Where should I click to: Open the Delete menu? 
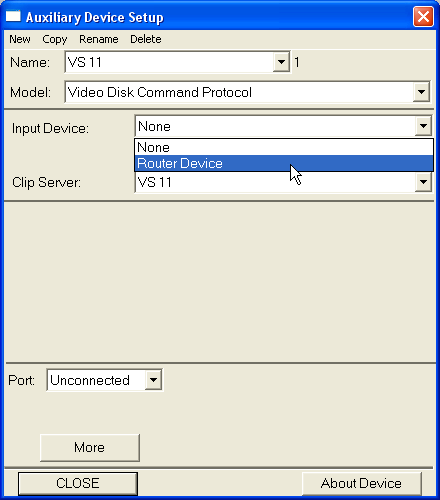coord(146,39)
